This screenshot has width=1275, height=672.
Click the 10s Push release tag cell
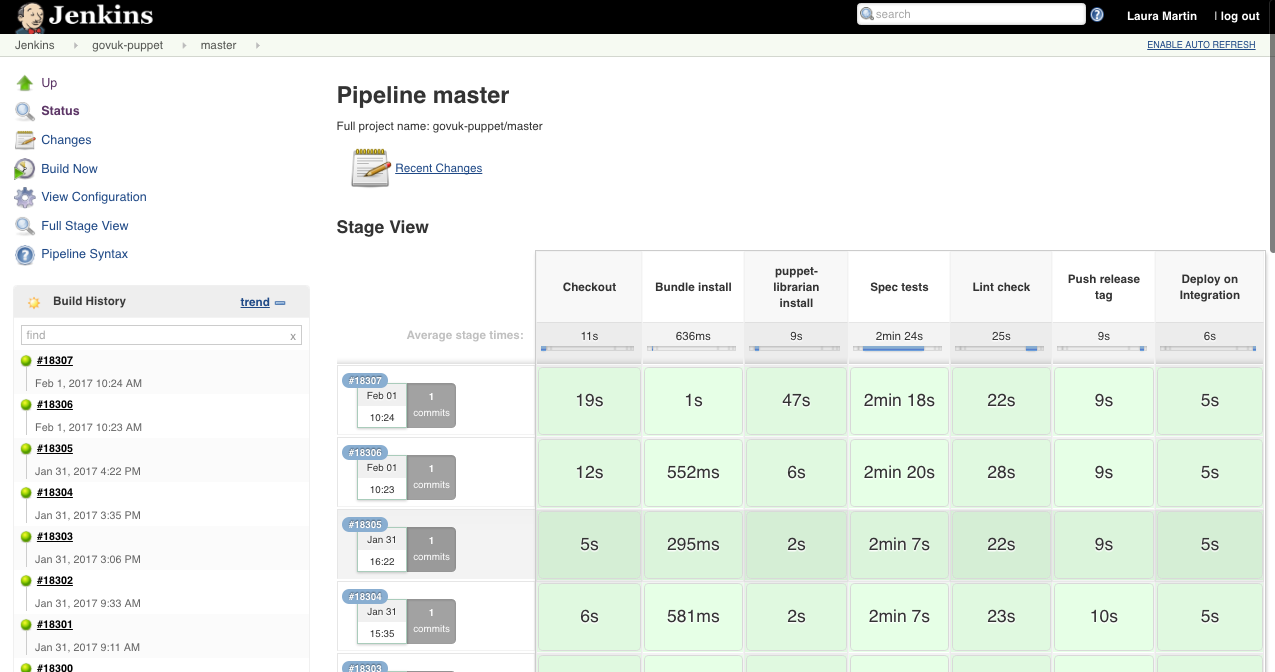click(1103, 617)
